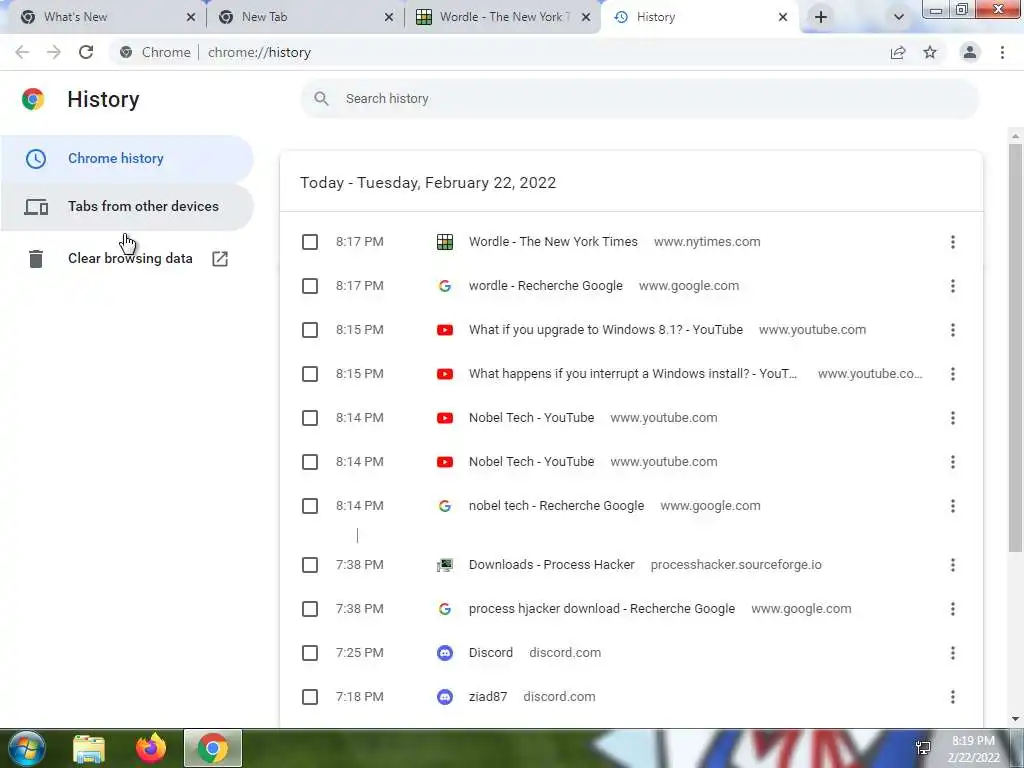Open the ziad87 discord.com link

tap(488, 697)
